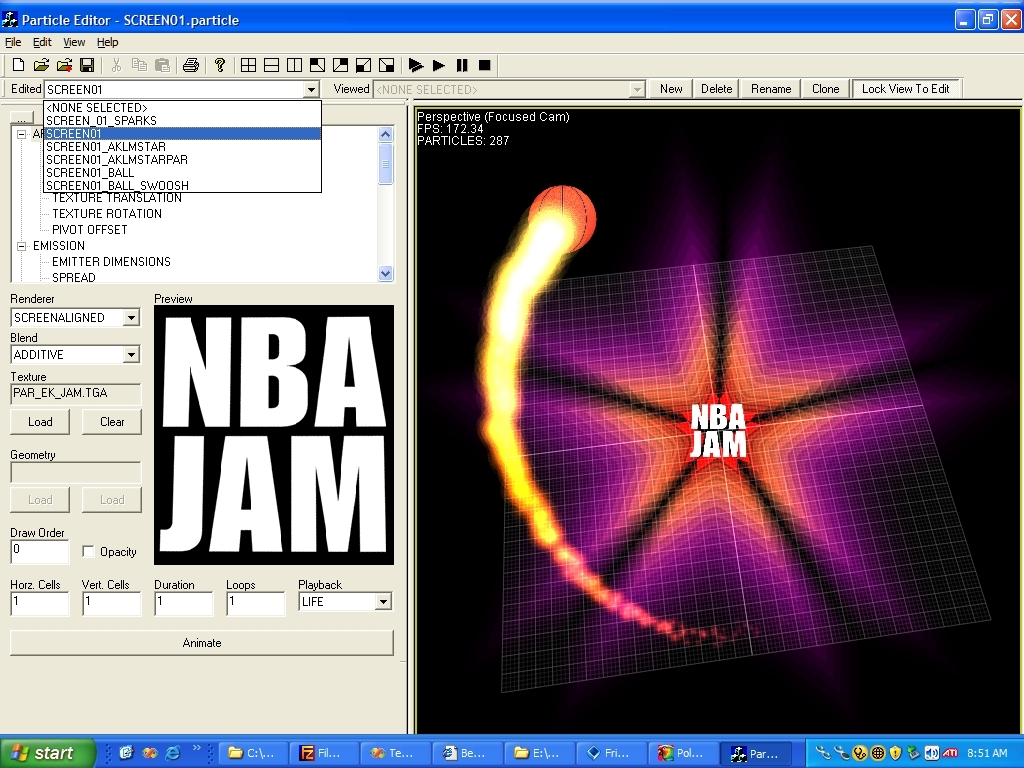
Task: Collapse the EMISSION tree node
Action: [22, 246]
